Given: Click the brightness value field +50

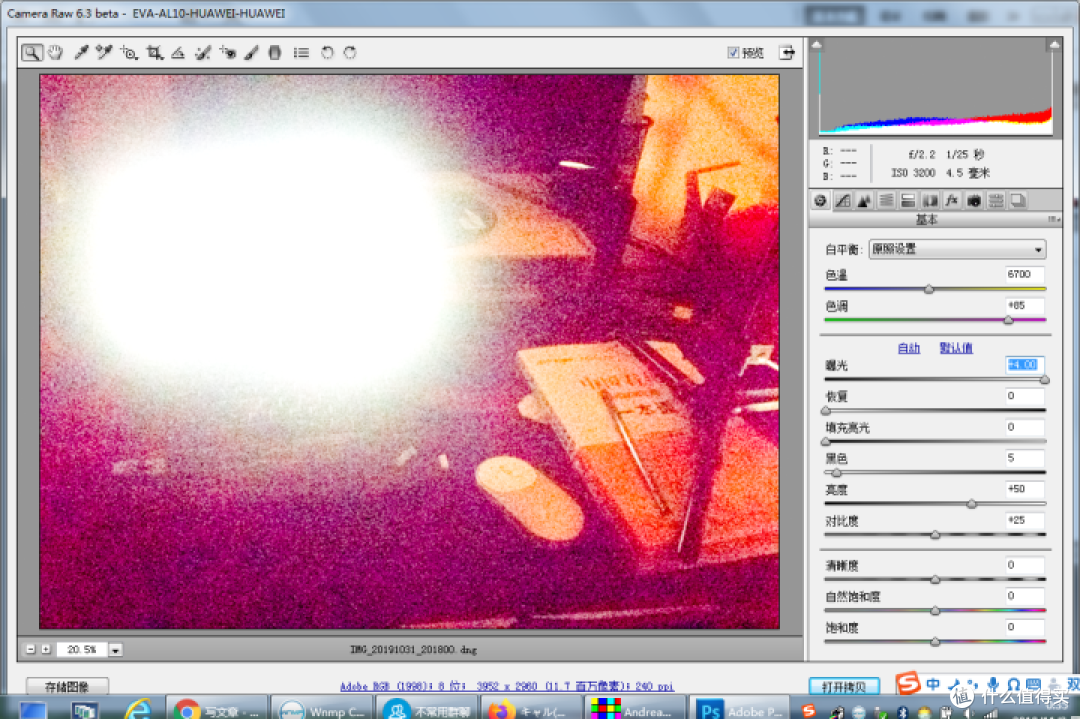Looking at the screenshot, I should 1024,489.
